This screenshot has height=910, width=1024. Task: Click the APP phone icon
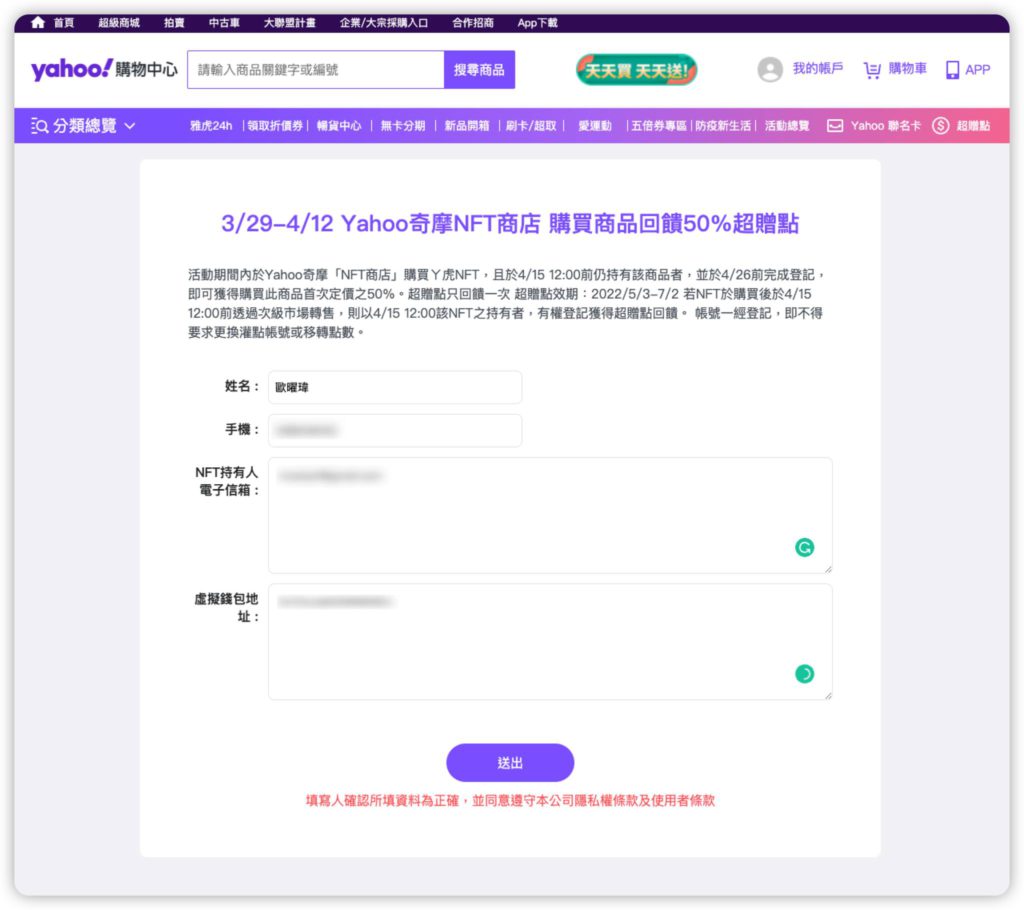(x=952, y=69)
